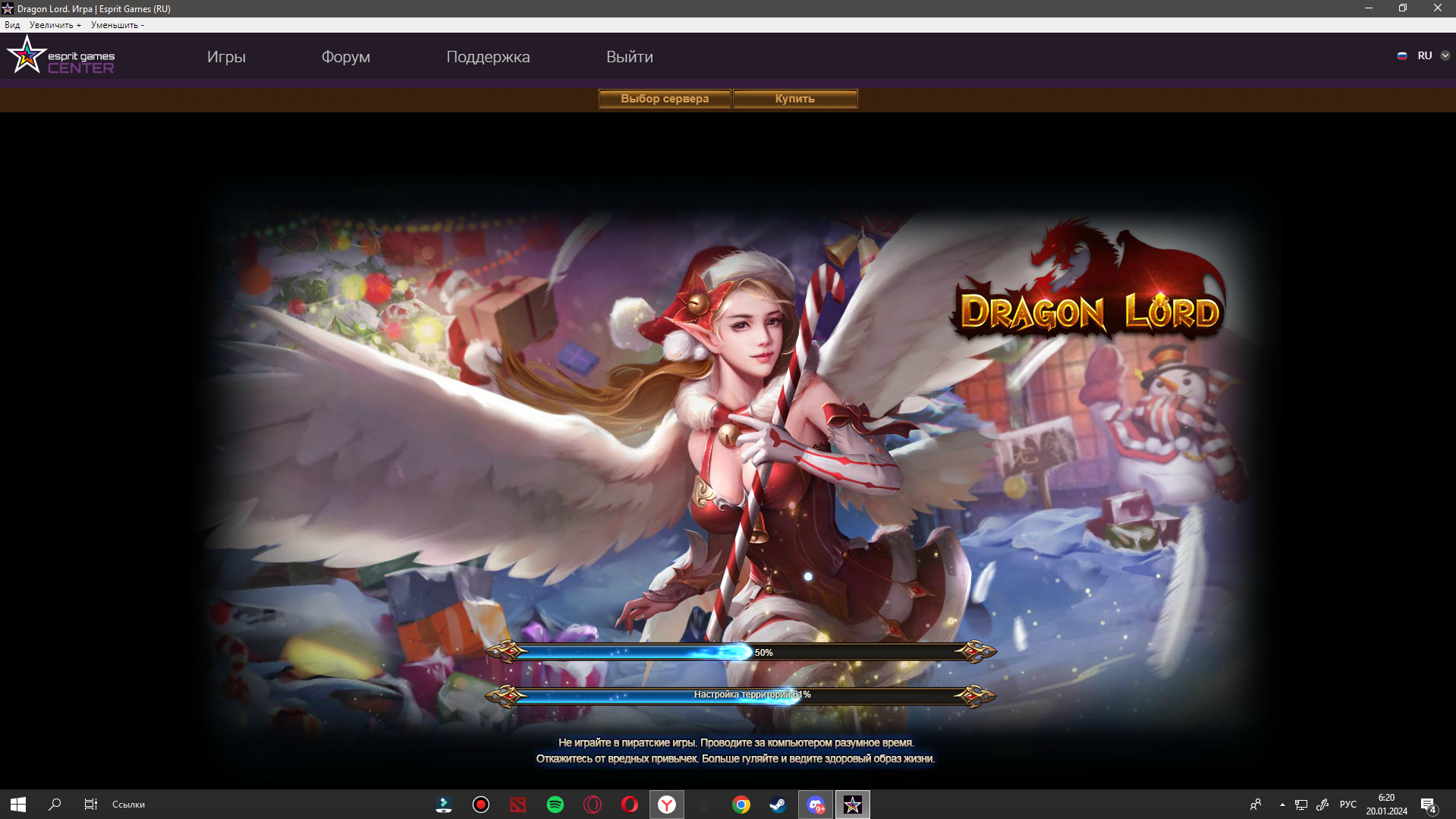Open Google Chrome from the taskbar

click(x=741, y=805)
